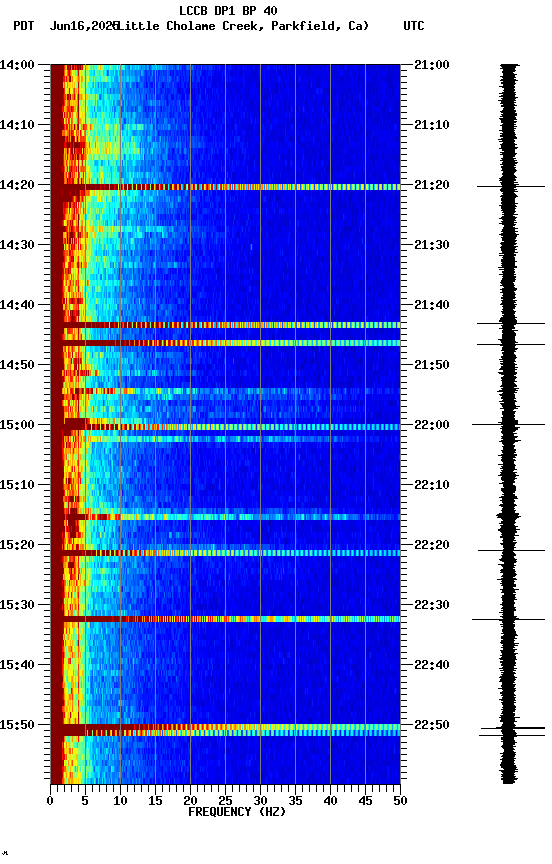Screen dimensions: 552x864
Task: Click the '20' frequency axis tick label
Action: tap(190, 801)
